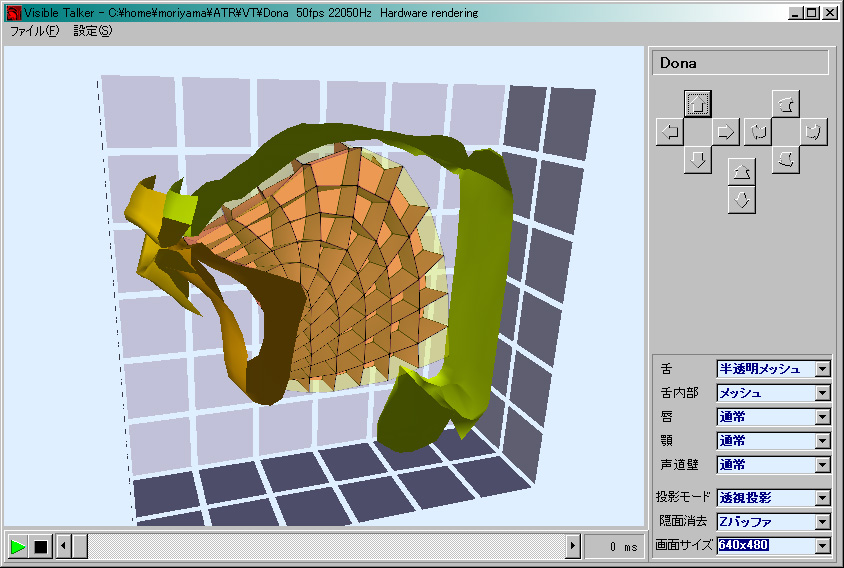
Task: Click the Dona name field
Action: pos(740,63)
